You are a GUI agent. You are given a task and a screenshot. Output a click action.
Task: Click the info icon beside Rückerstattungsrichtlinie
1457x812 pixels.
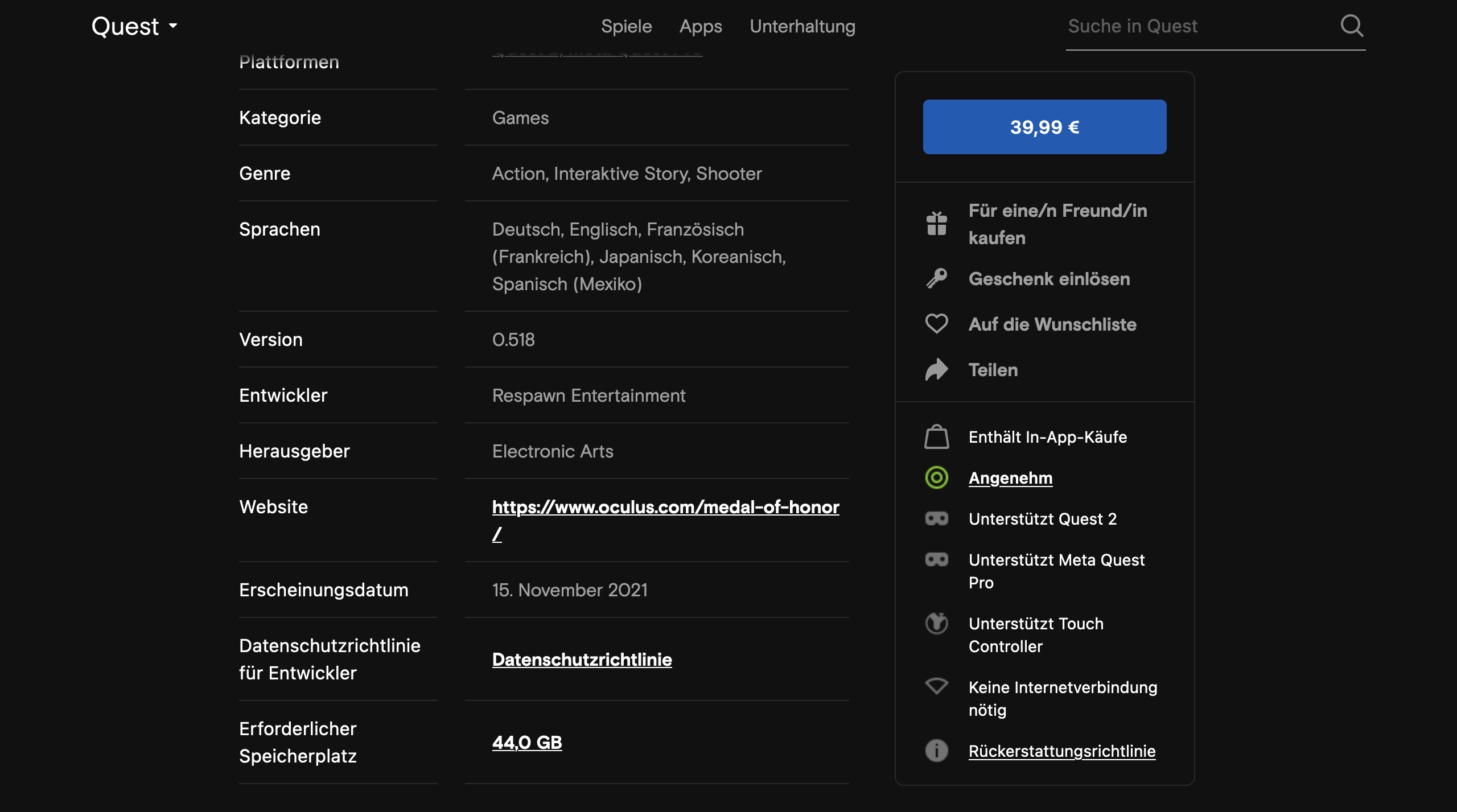tap(936, 751)
